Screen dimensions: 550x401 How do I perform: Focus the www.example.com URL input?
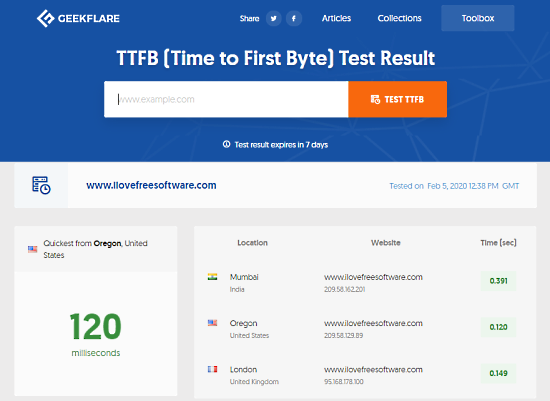pyautogui.click(x=226, y=99)
